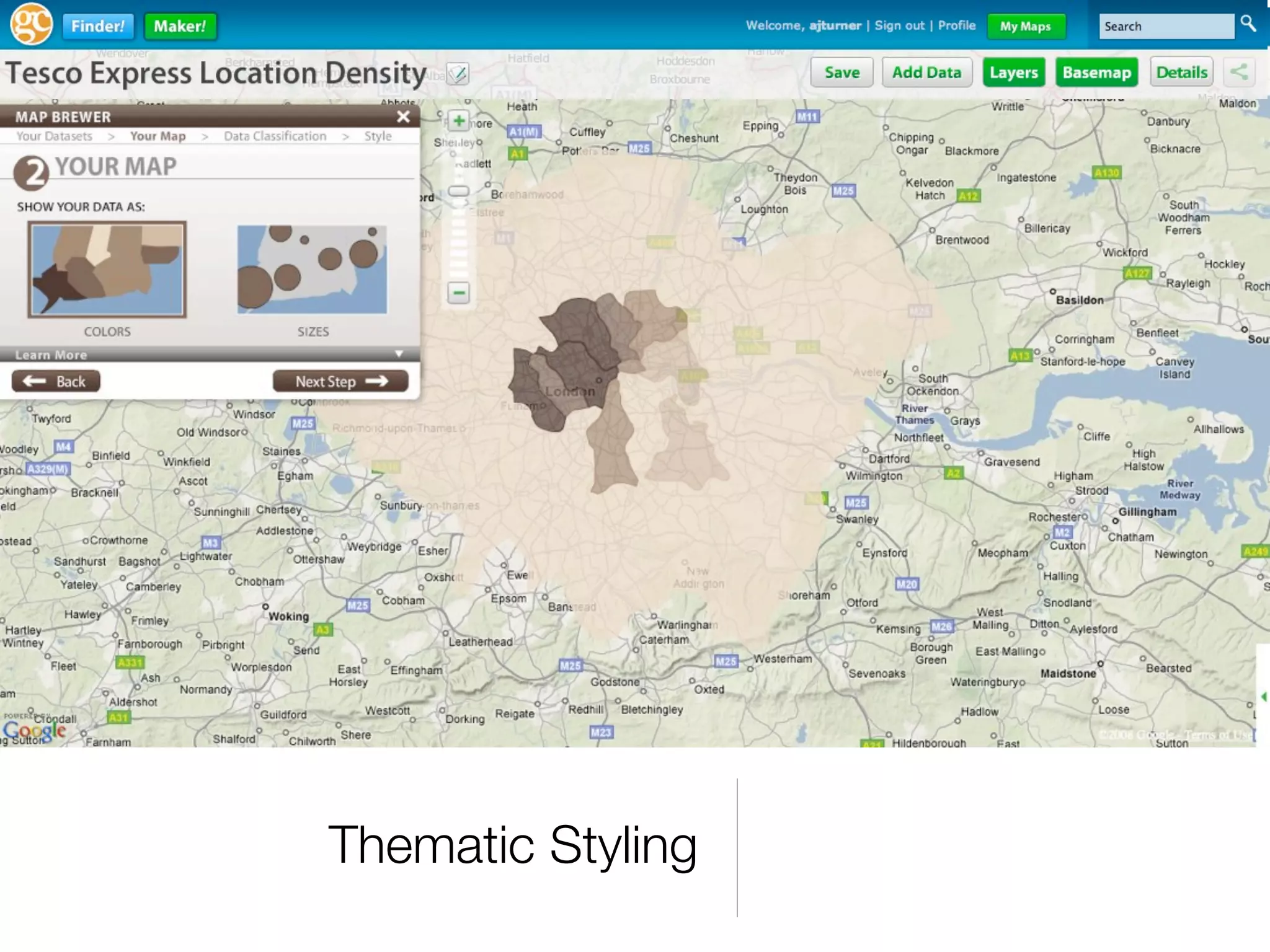Click the edit title pencil icon
Screen dimensions: 1270x952
458,74
